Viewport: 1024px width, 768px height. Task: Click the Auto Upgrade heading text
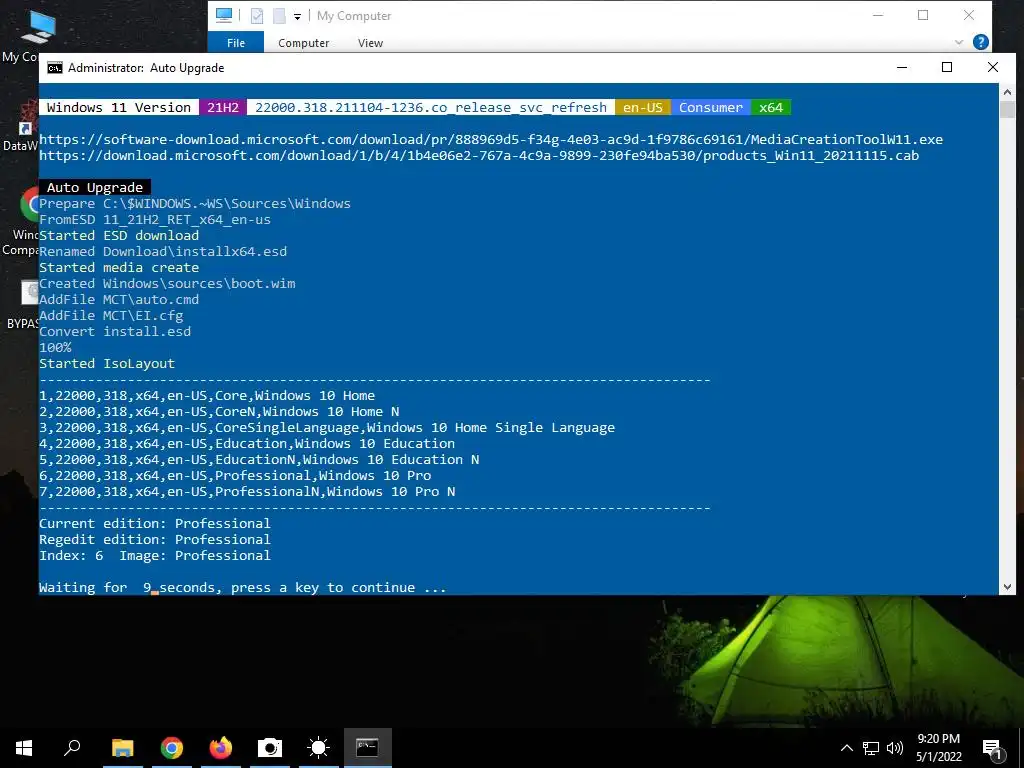point(95,187)
